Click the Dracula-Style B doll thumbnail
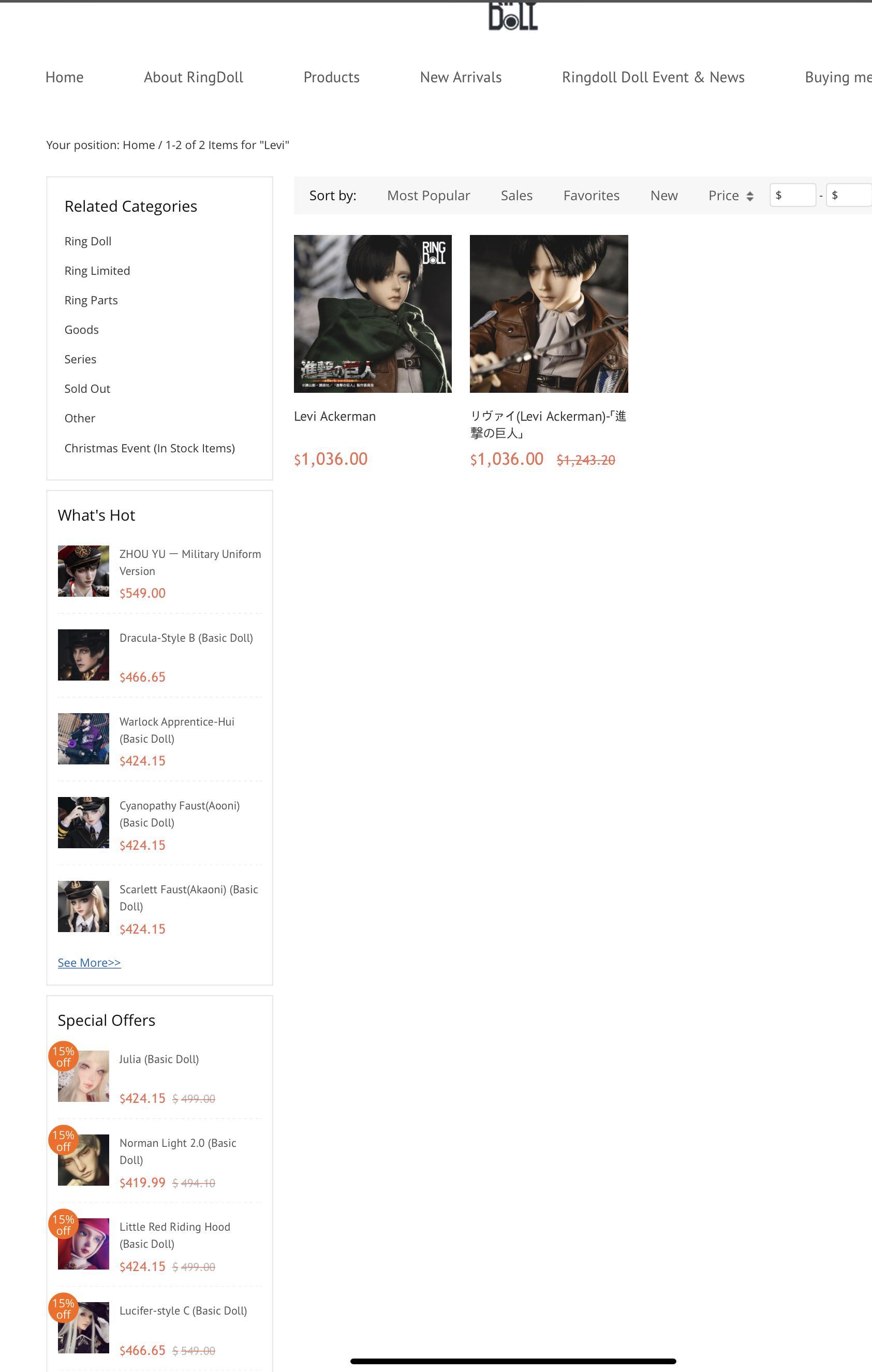The image size is (872, 1372). (x=83, y=655)
